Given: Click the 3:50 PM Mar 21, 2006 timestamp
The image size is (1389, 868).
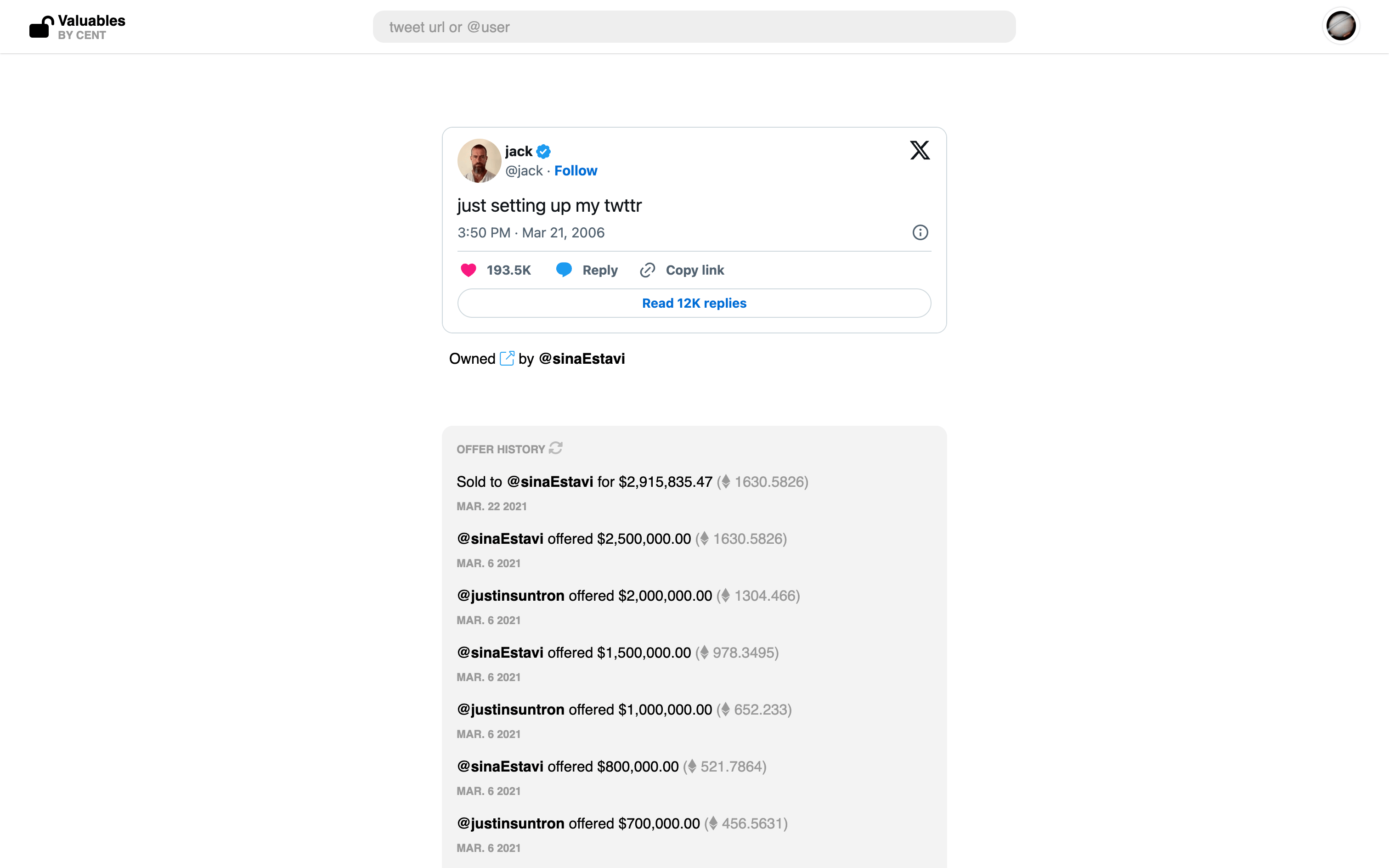Looking at the screenshot, I should pos(531,233).
